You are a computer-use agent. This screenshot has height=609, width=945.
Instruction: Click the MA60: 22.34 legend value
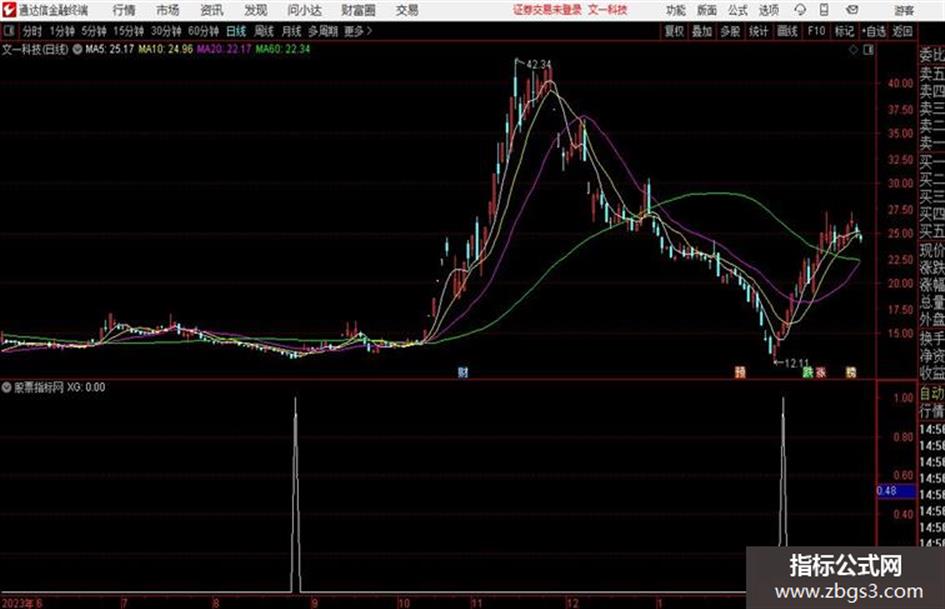pos(283,49)
